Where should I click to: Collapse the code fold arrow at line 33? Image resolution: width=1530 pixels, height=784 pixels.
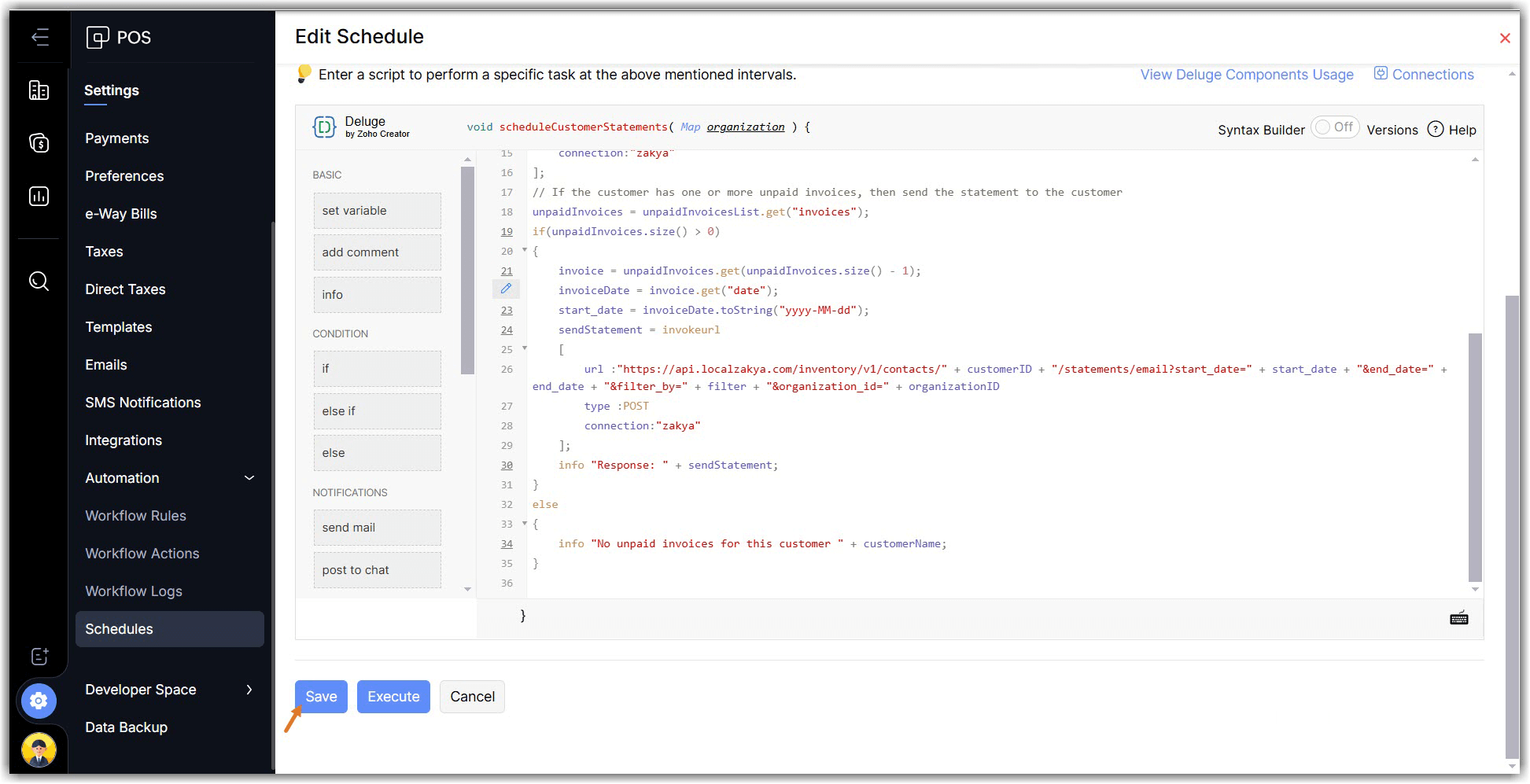coord(525,524)
